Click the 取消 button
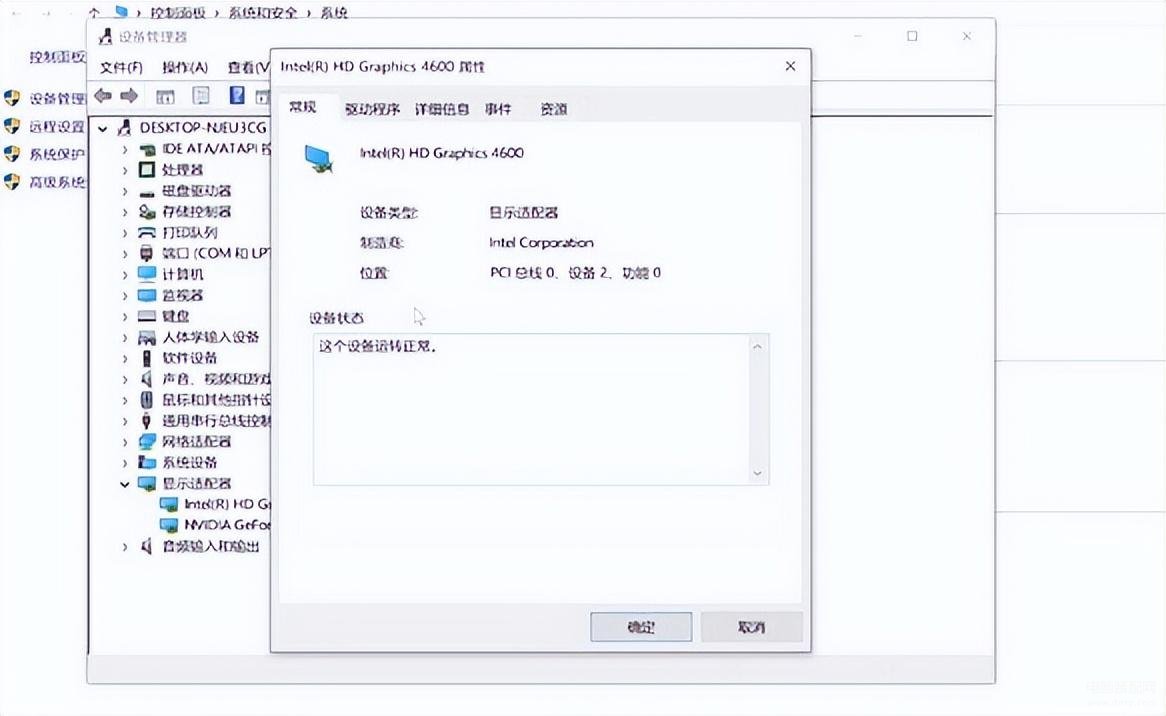 (x=751, y=627)
